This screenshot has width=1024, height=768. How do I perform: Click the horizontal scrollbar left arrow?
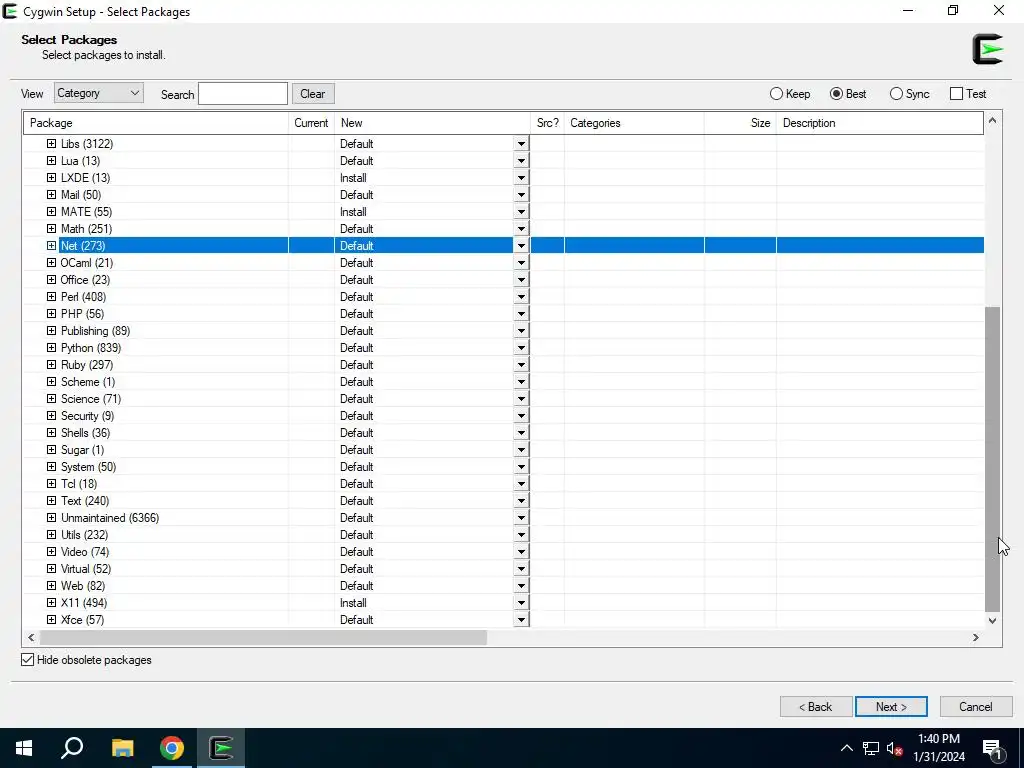tap(31, 637)
